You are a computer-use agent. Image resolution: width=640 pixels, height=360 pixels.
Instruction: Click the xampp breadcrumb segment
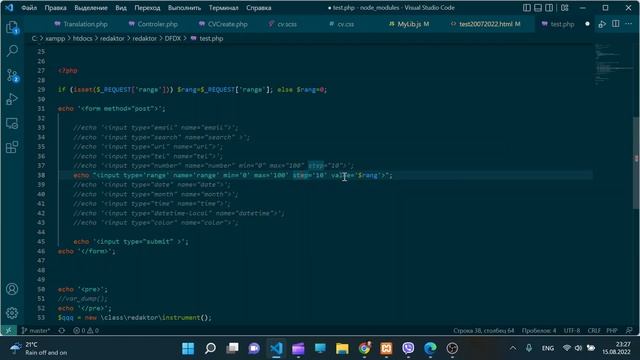coord(55,38)
